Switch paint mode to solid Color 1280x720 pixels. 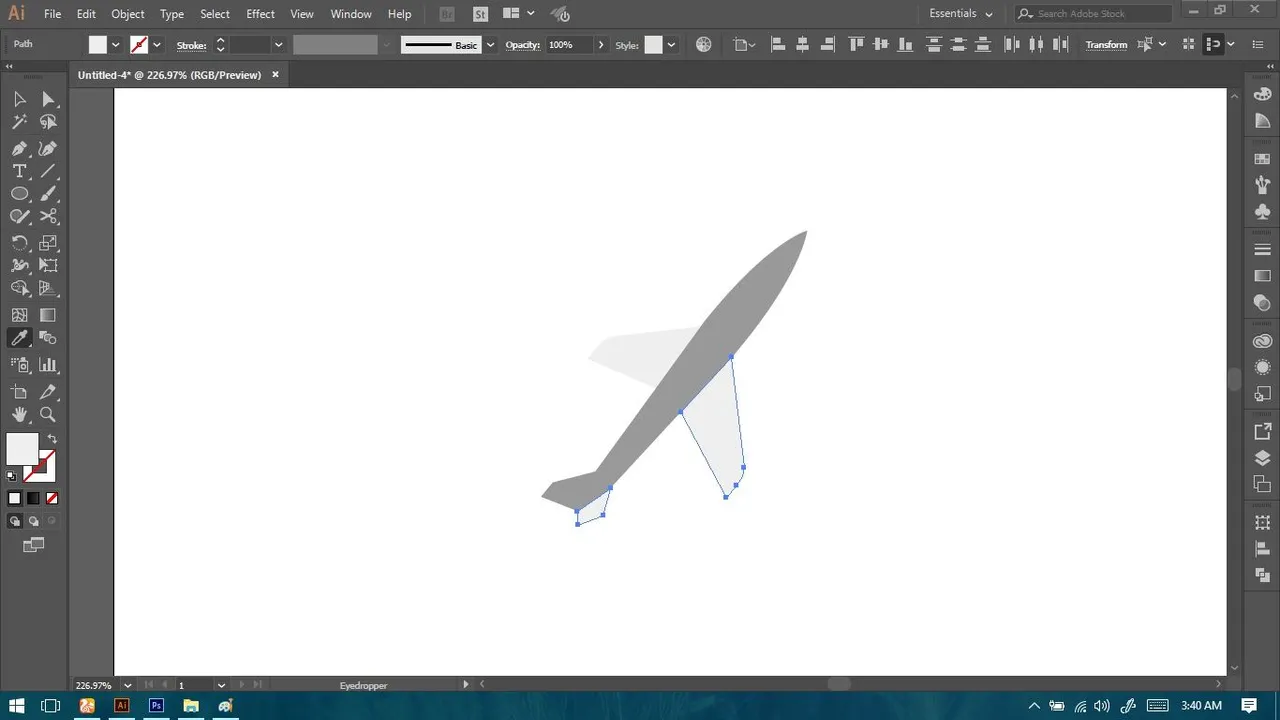14,498
